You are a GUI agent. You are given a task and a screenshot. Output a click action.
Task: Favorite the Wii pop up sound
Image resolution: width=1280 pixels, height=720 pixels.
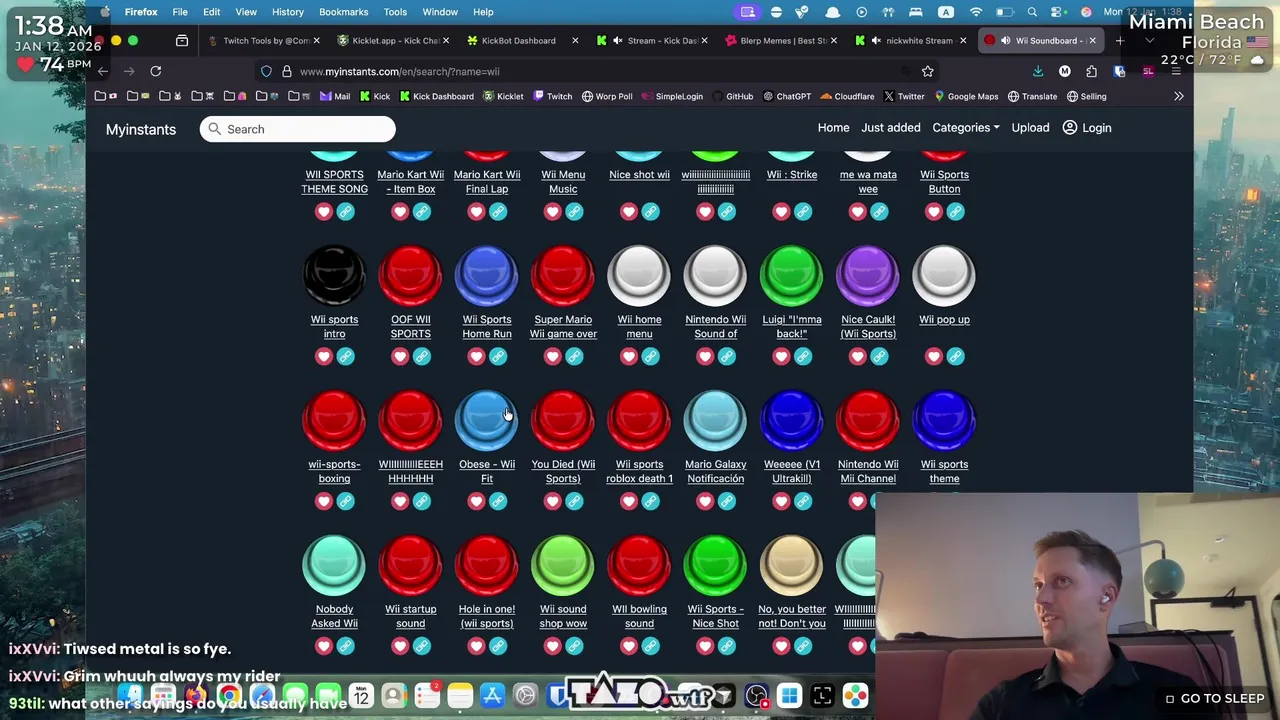pos(933,356)
